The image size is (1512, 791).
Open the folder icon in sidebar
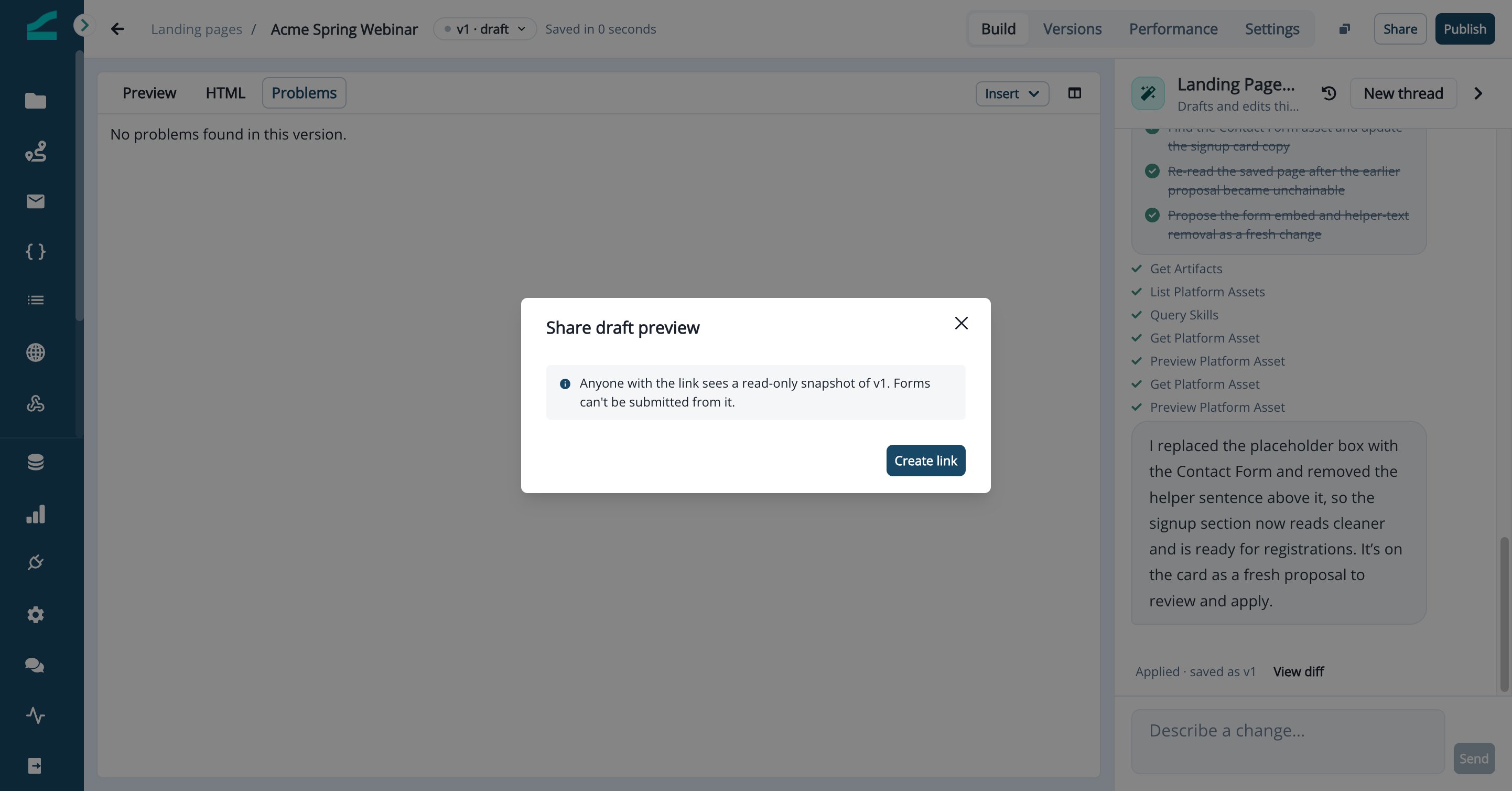(35, 101)
